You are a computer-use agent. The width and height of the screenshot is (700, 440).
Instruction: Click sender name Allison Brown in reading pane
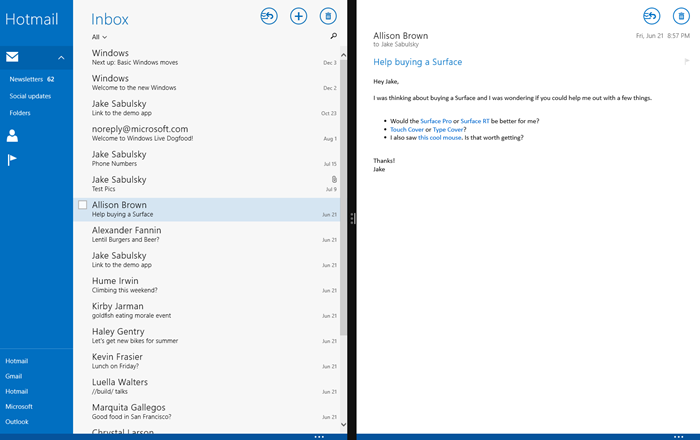[400, 36]
